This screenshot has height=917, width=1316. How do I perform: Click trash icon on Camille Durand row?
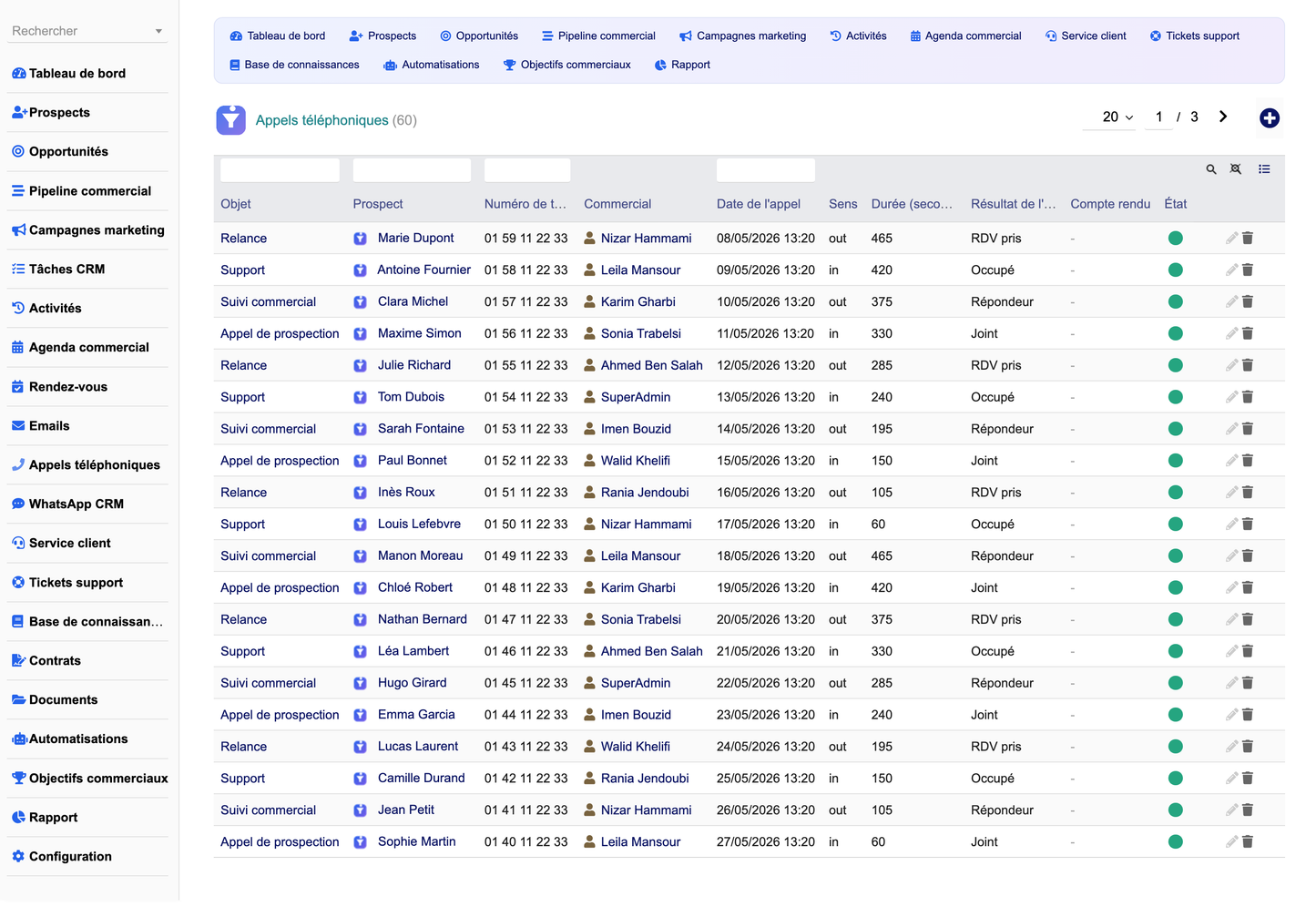pos(1248,779)
